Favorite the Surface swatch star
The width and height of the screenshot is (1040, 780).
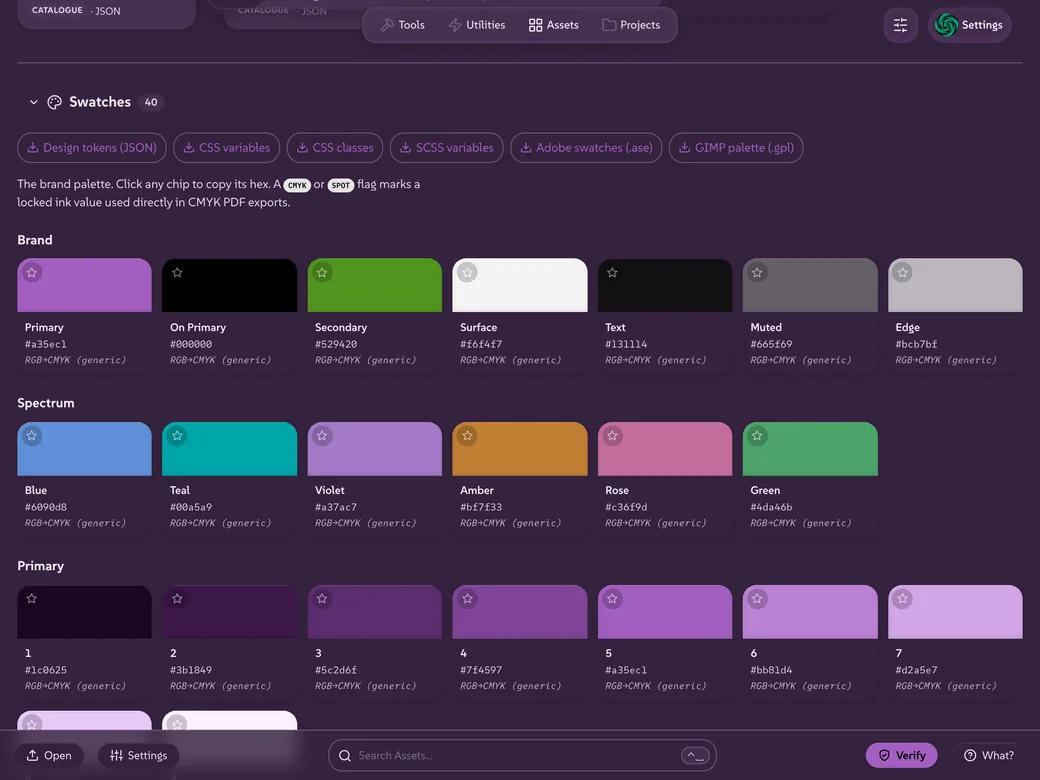click(x=468, y=273)
